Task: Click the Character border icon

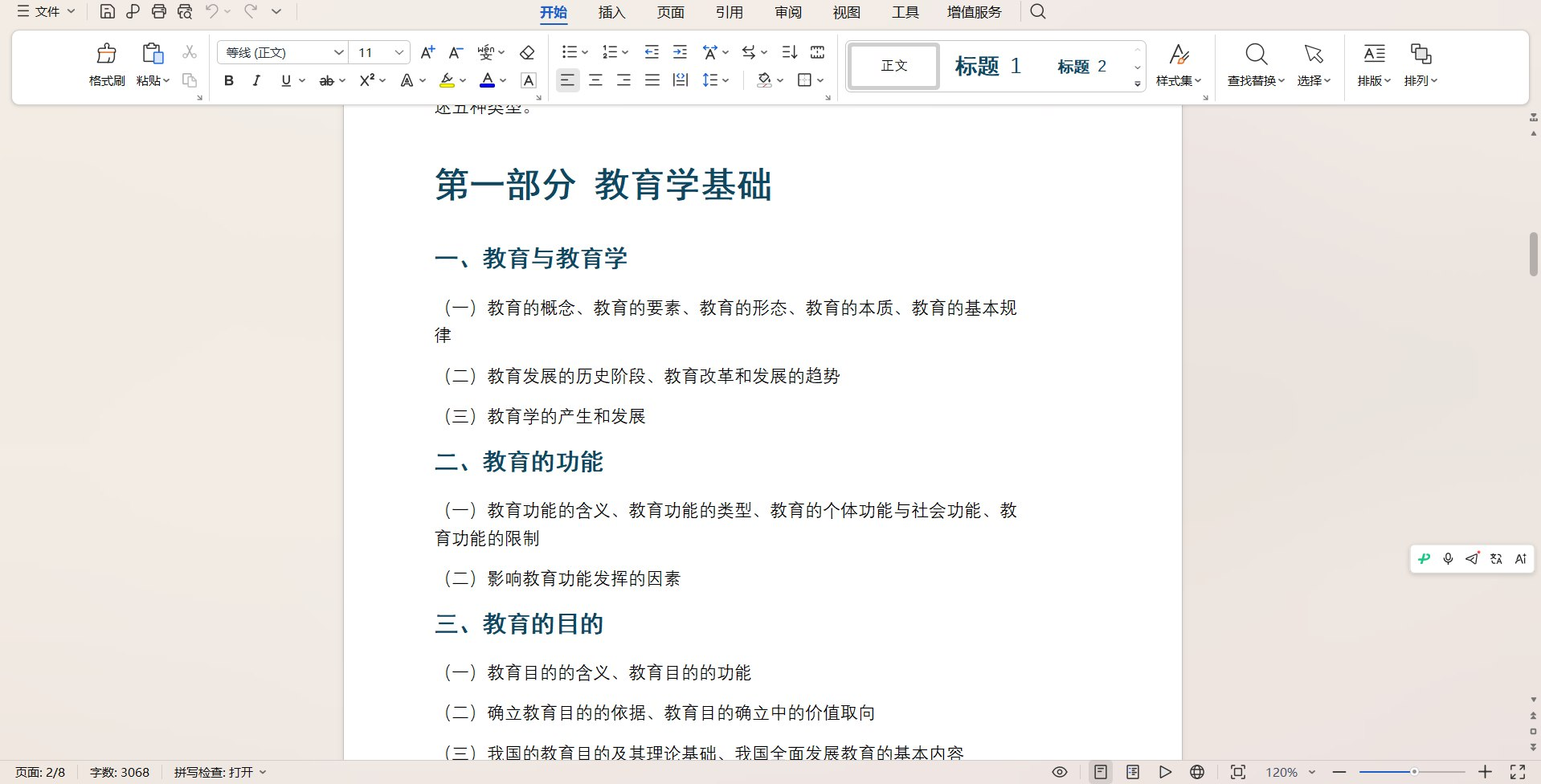Action: pos(529,80)
